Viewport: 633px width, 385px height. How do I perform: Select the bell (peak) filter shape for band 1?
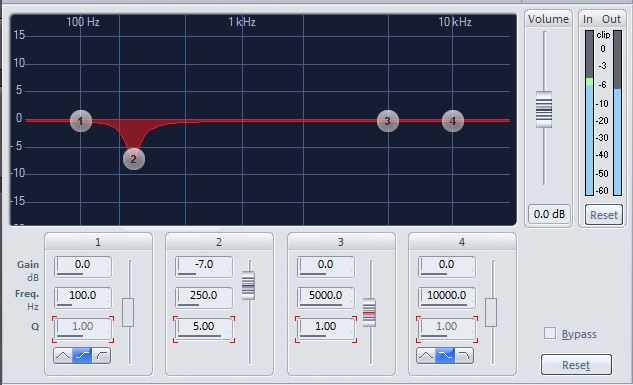pos(63,356)
